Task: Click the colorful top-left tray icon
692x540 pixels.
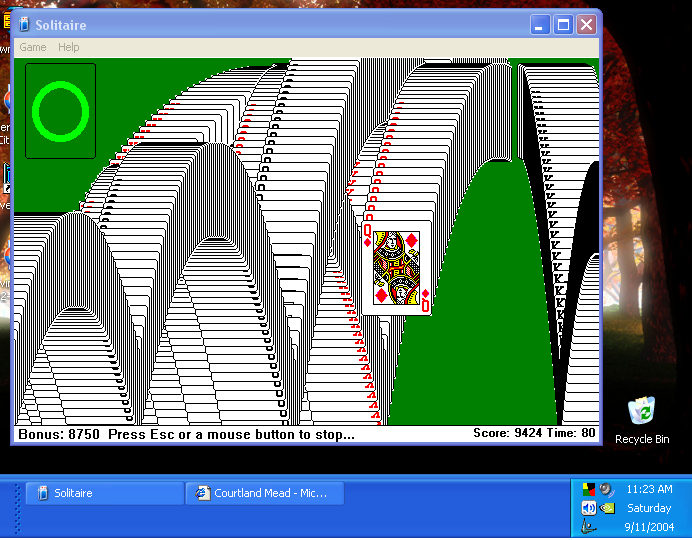Action: coord(589,490)
